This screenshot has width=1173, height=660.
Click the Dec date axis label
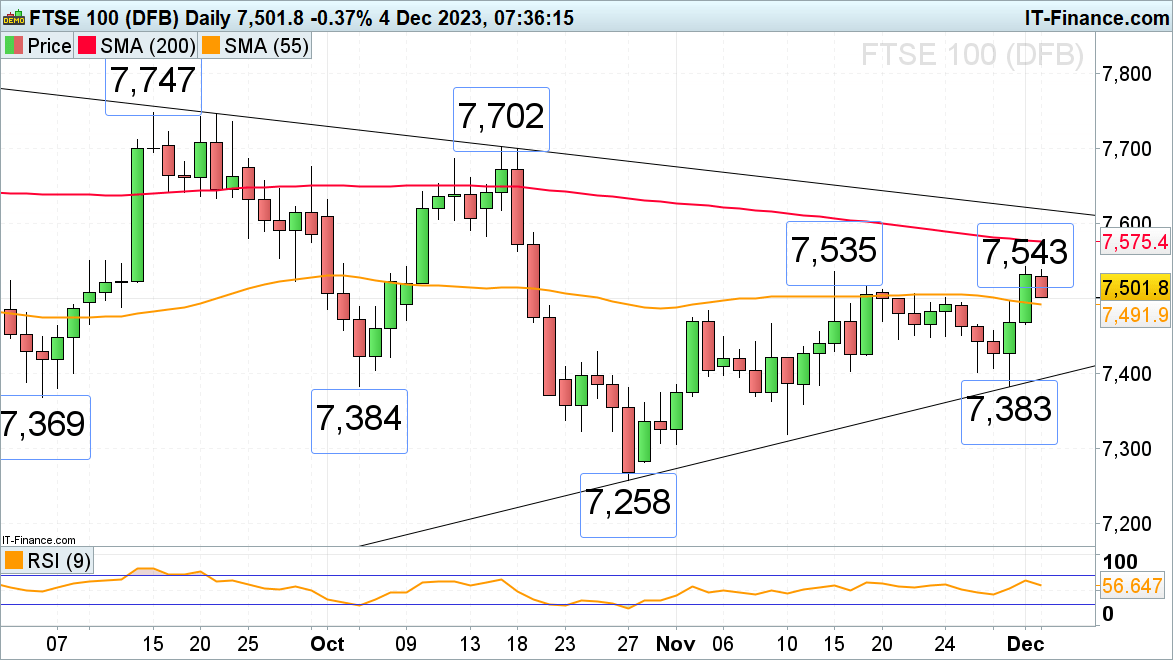point(1025,644)
